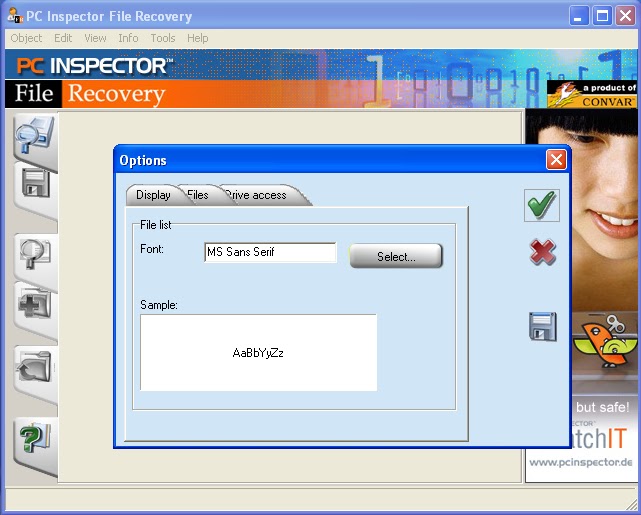Open the View menu

pyautogui.click(x=95, y=38)
